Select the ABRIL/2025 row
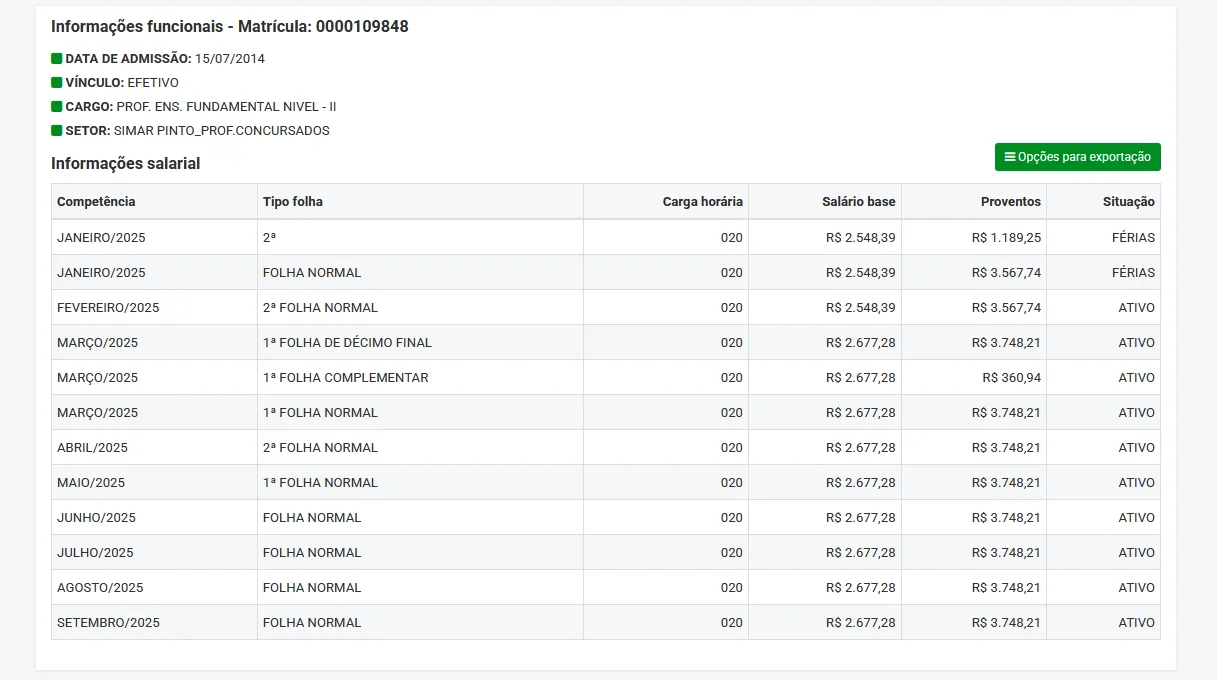The width and height of the screenshot is (1217, 680). [92, 448]
